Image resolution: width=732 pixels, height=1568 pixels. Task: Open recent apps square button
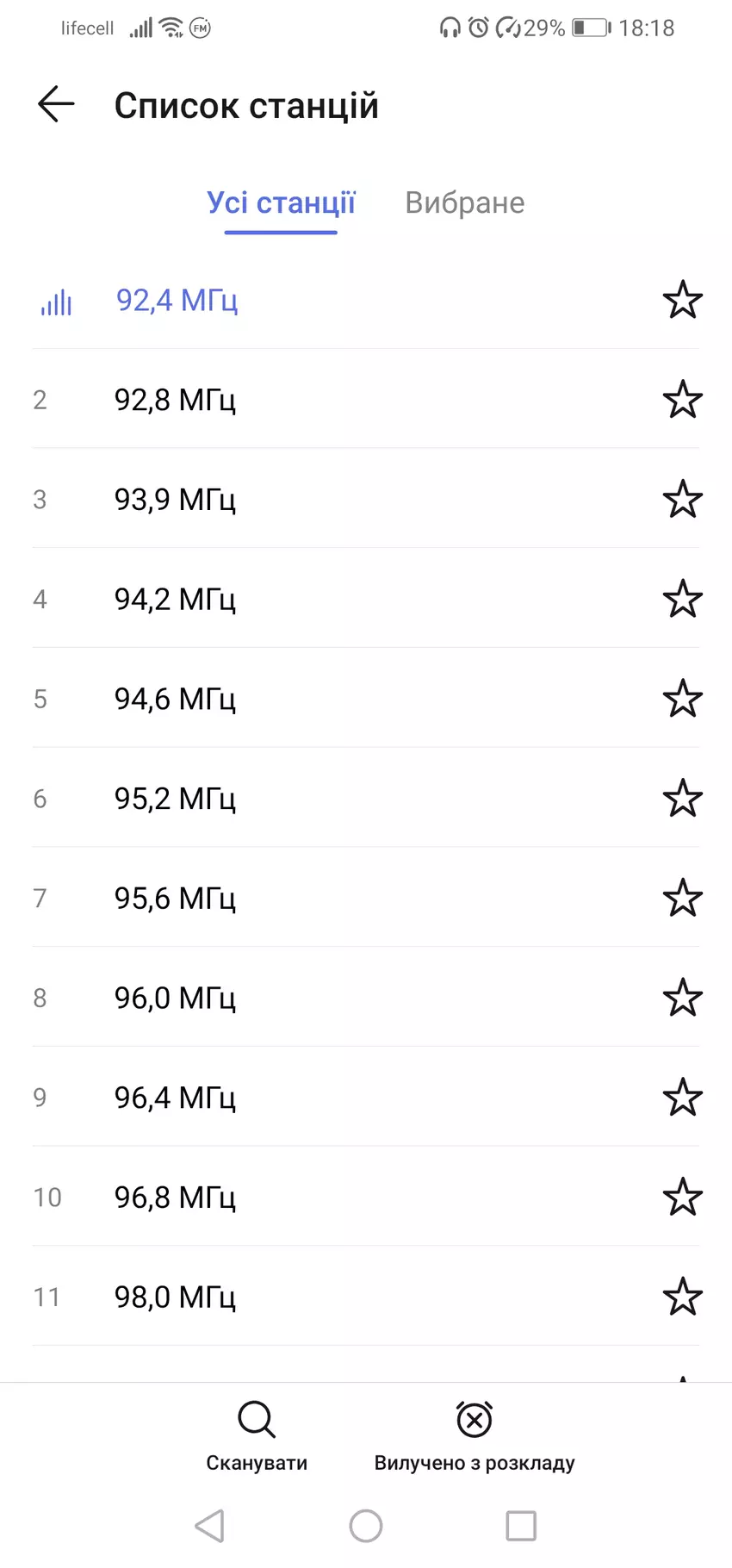520,1526
